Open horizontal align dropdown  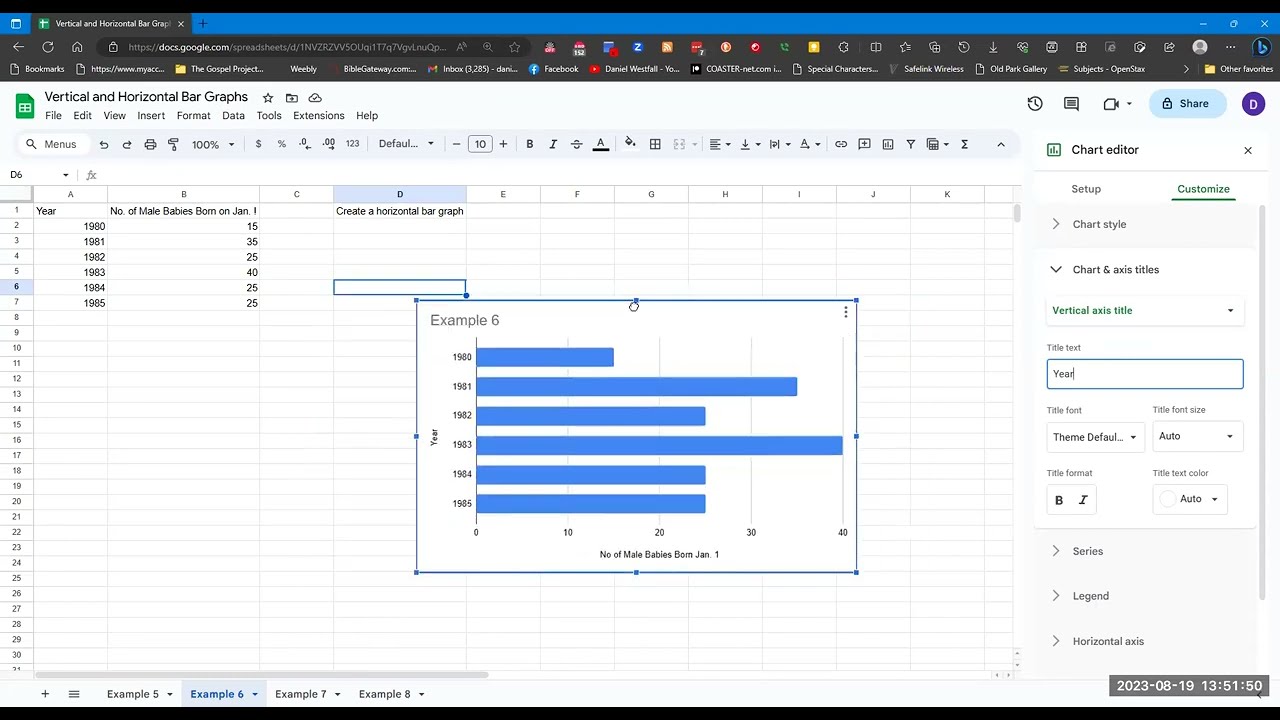point(720,144)
